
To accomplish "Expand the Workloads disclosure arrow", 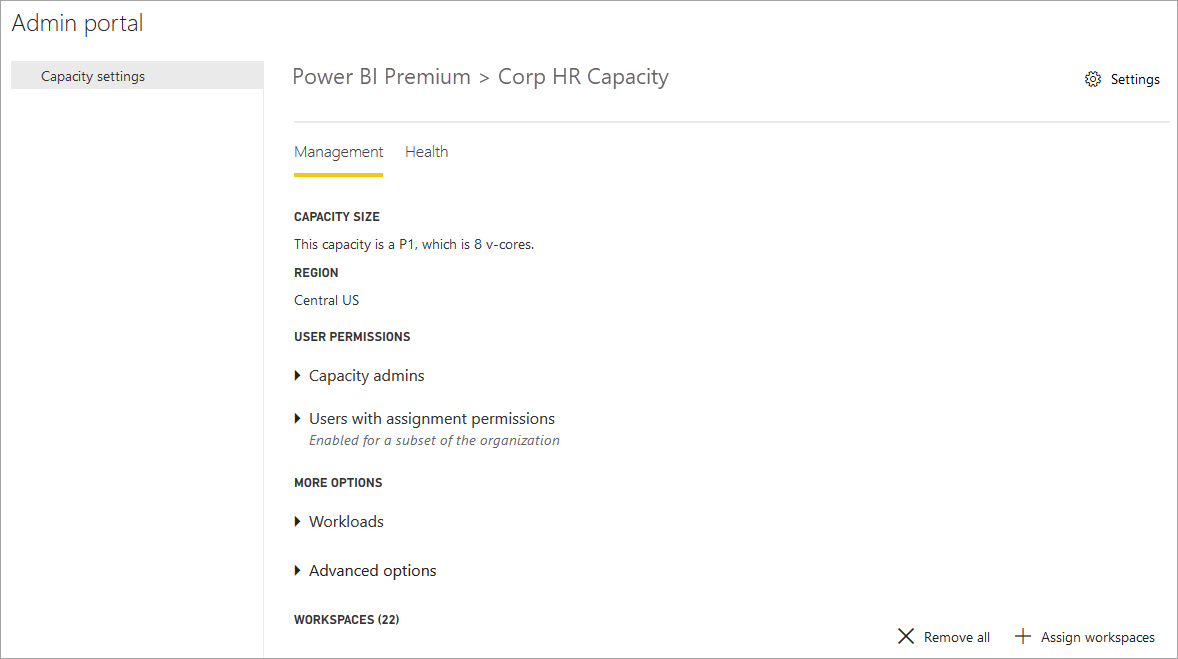I will [x=298, y=521].
